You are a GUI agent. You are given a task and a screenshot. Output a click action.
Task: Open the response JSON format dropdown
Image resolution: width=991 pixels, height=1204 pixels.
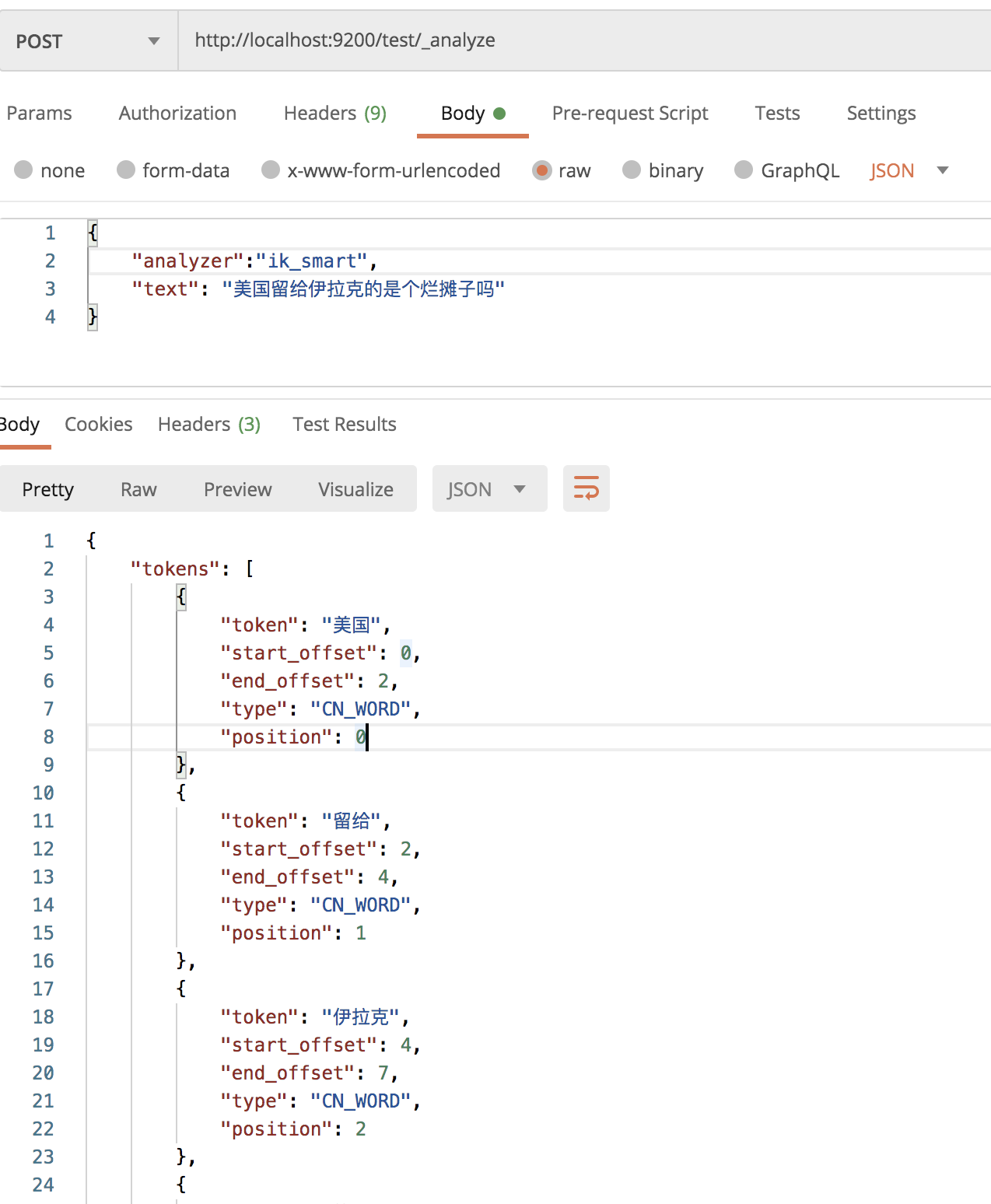[x=488, y=489]
